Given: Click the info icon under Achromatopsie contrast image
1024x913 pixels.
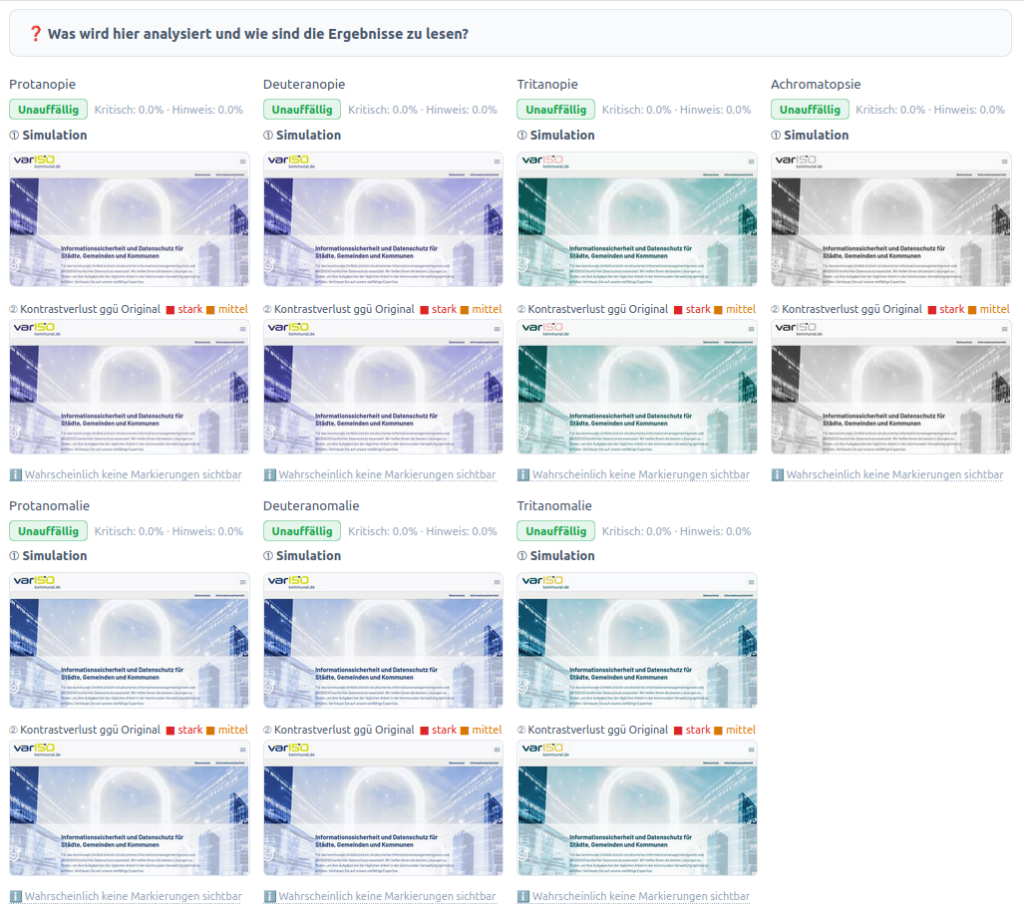Looking at the screenshot, I should pyautogui.click(x=777, y=475).
